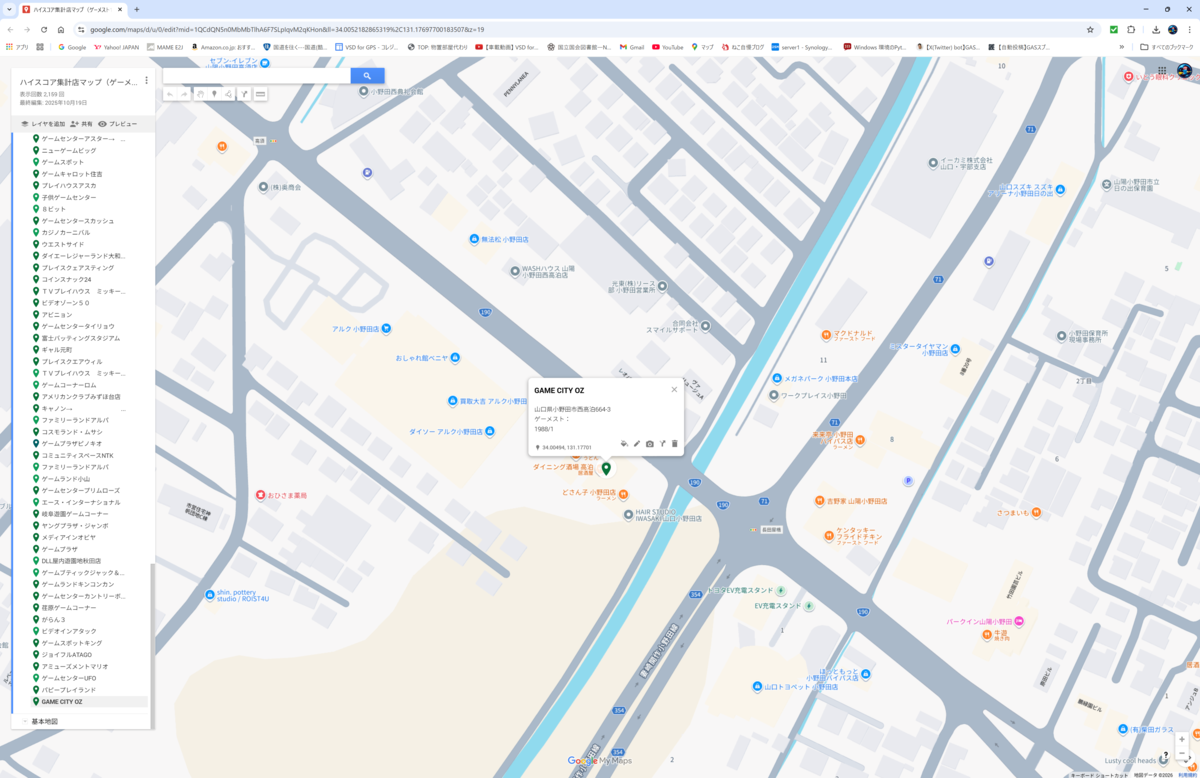
Task: Select コインスナック24 in the list
Action: [x=66, y=279]
